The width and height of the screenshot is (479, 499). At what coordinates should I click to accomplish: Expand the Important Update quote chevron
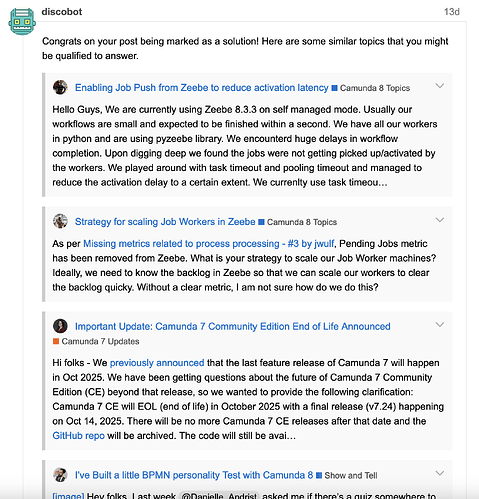(x=440, y=325)
